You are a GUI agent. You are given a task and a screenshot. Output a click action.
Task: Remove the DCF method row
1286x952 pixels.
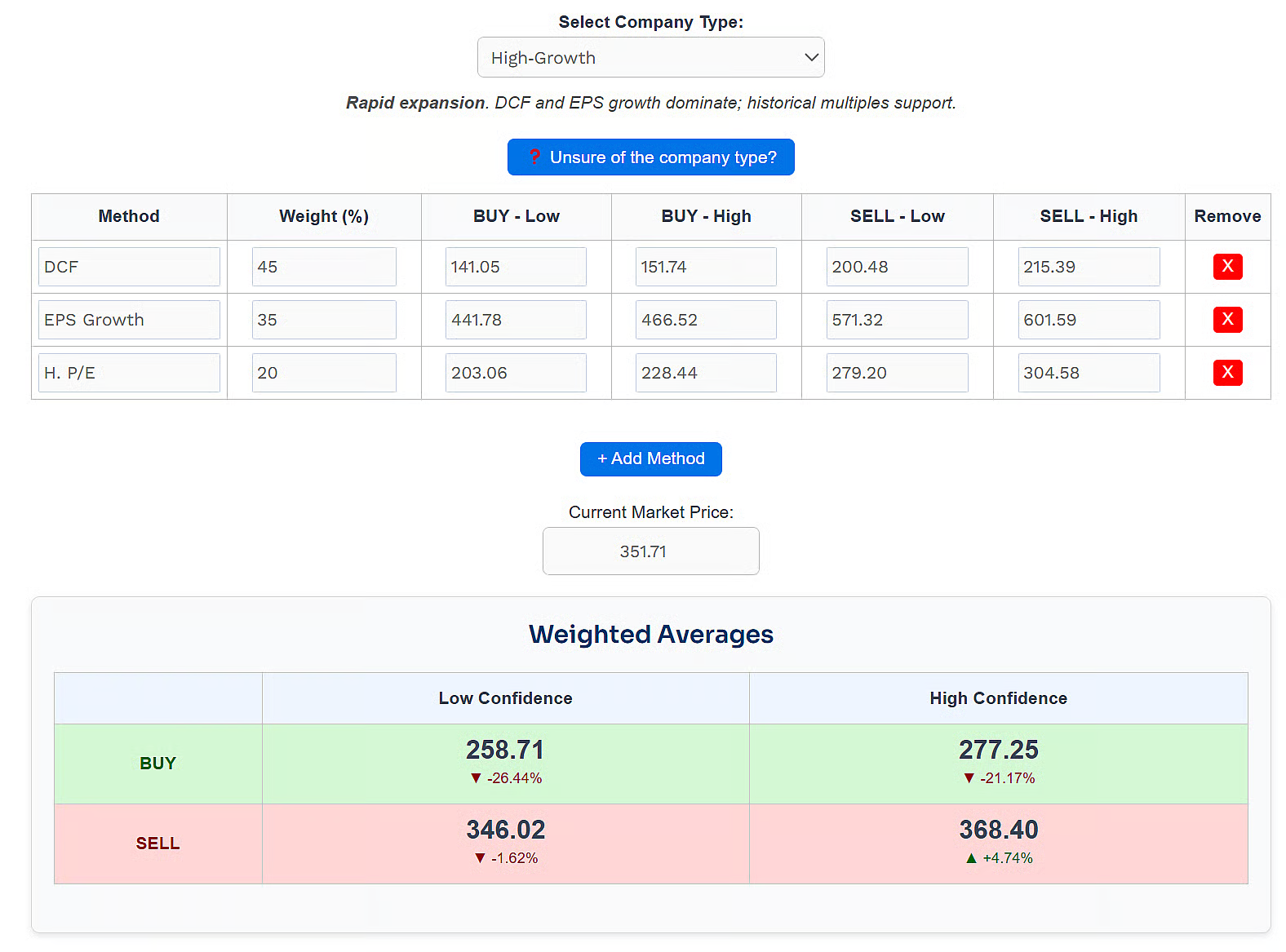(x=1227, y=267)
